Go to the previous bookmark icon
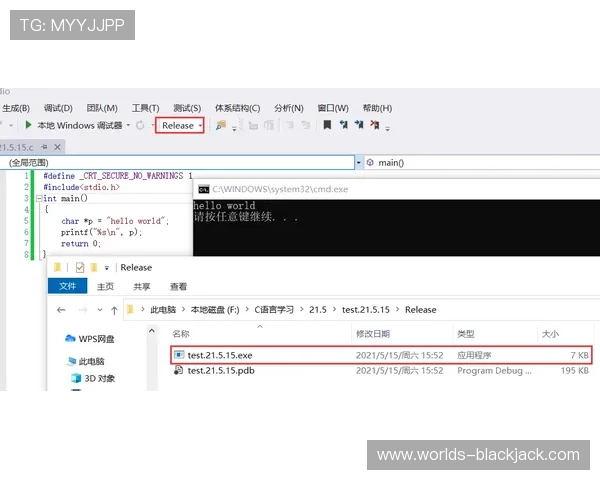600x480 pixels. [x=344, y=124]
